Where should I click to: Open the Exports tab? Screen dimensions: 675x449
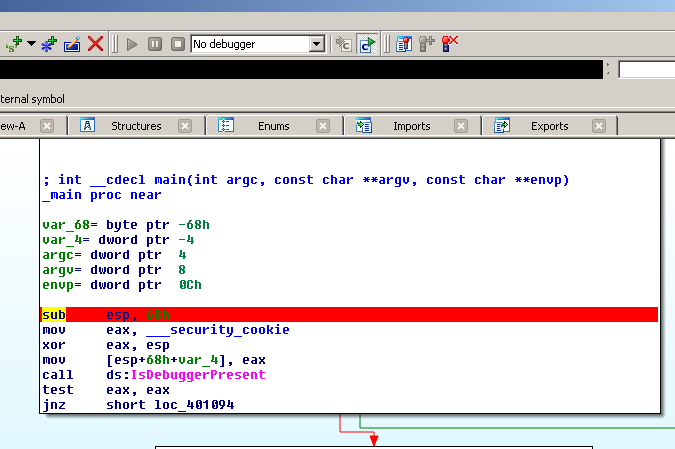click(x=549, y=126)
